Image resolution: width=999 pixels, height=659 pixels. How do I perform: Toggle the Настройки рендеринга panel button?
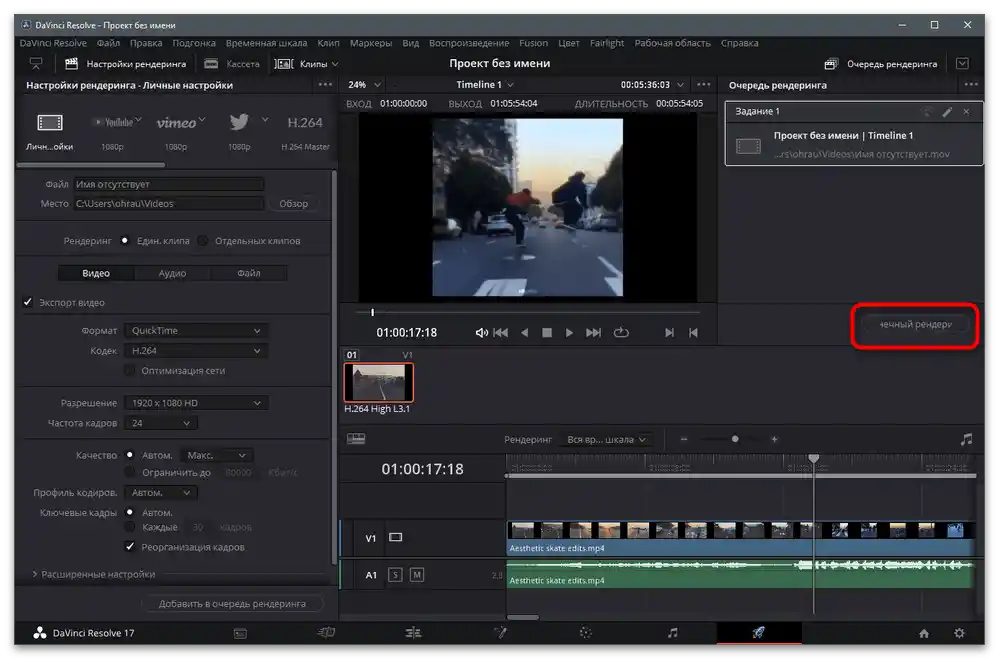[x=126, y=64]
